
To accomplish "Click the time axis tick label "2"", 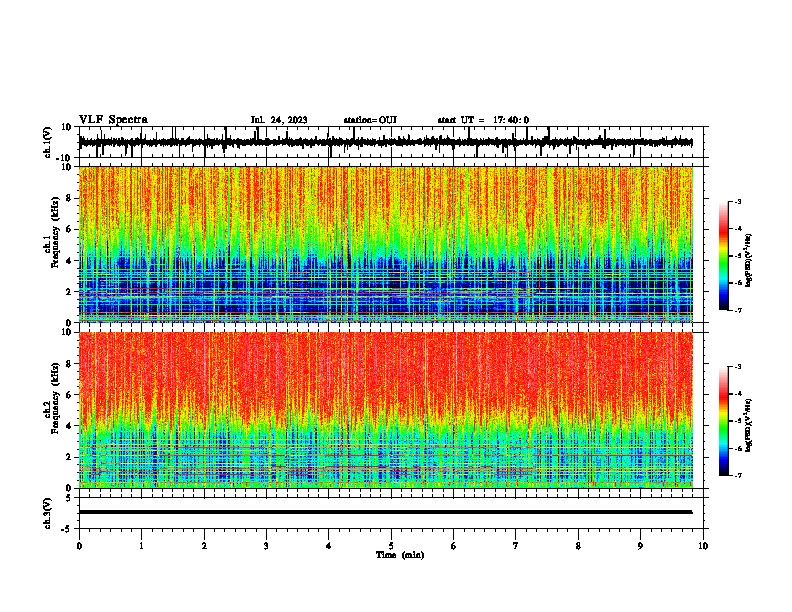I will pyautogui.click(x=204, y=546).
